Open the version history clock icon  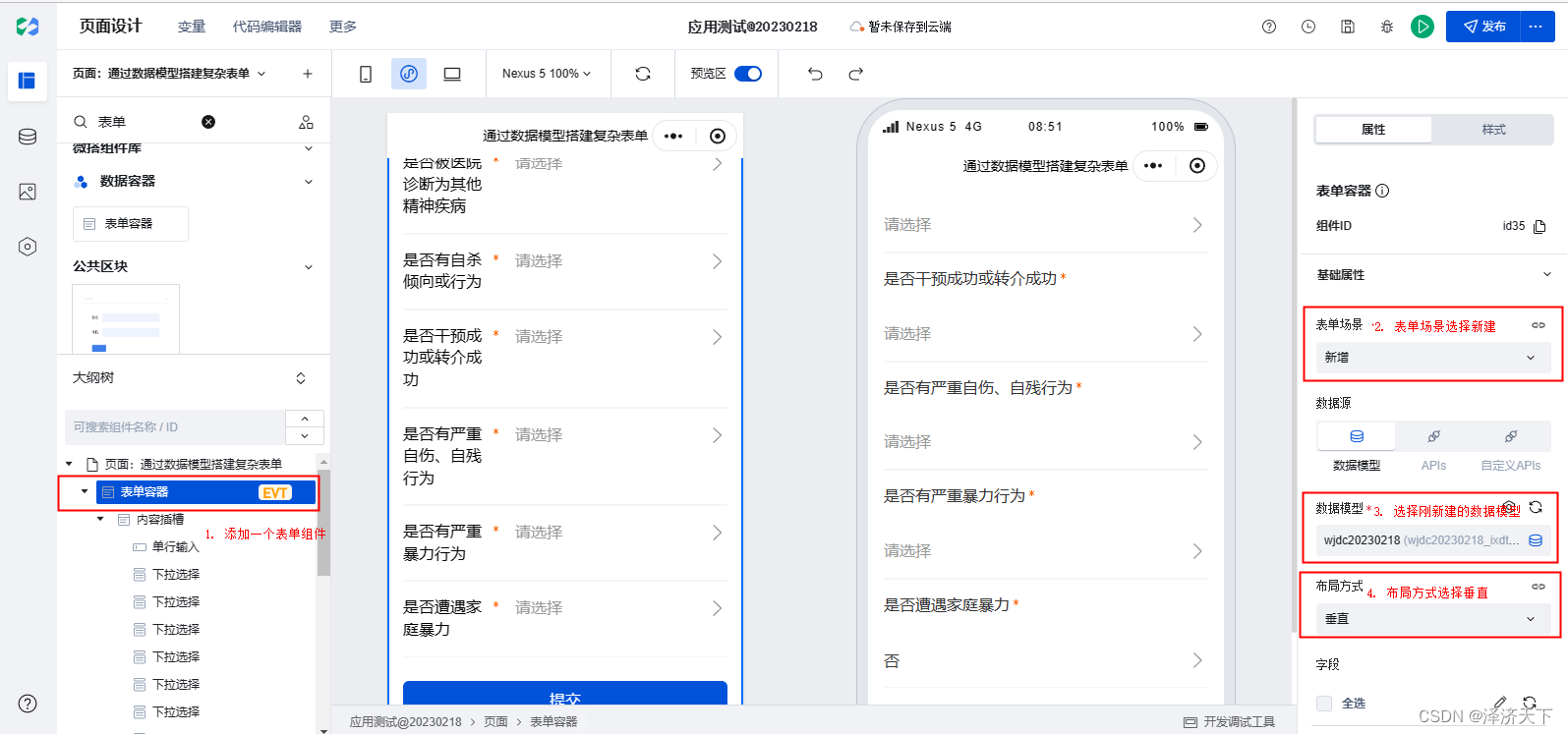pos(1308,27)
